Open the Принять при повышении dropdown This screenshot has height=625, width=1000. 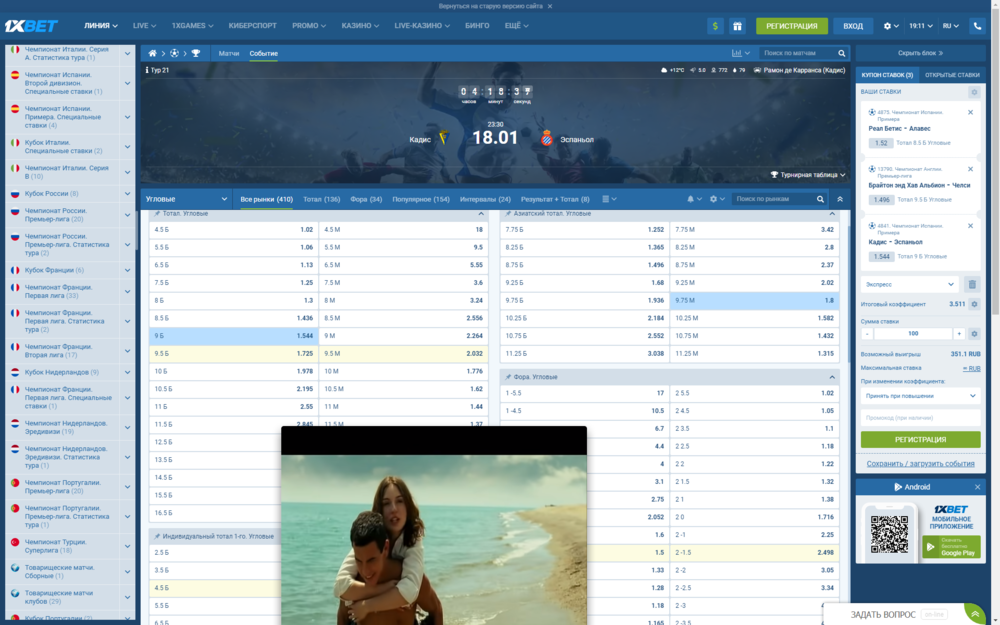click(x=920, y=396)
